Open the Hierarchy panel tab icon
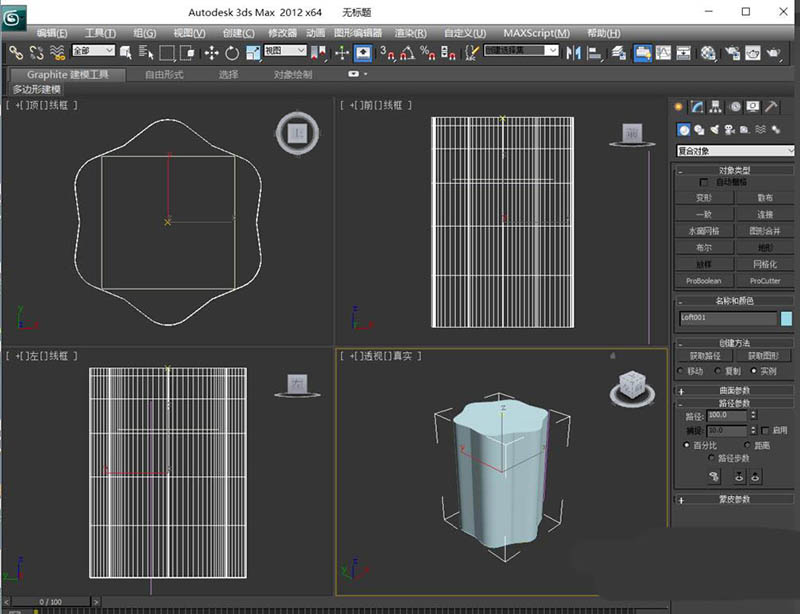 (717, 106)
